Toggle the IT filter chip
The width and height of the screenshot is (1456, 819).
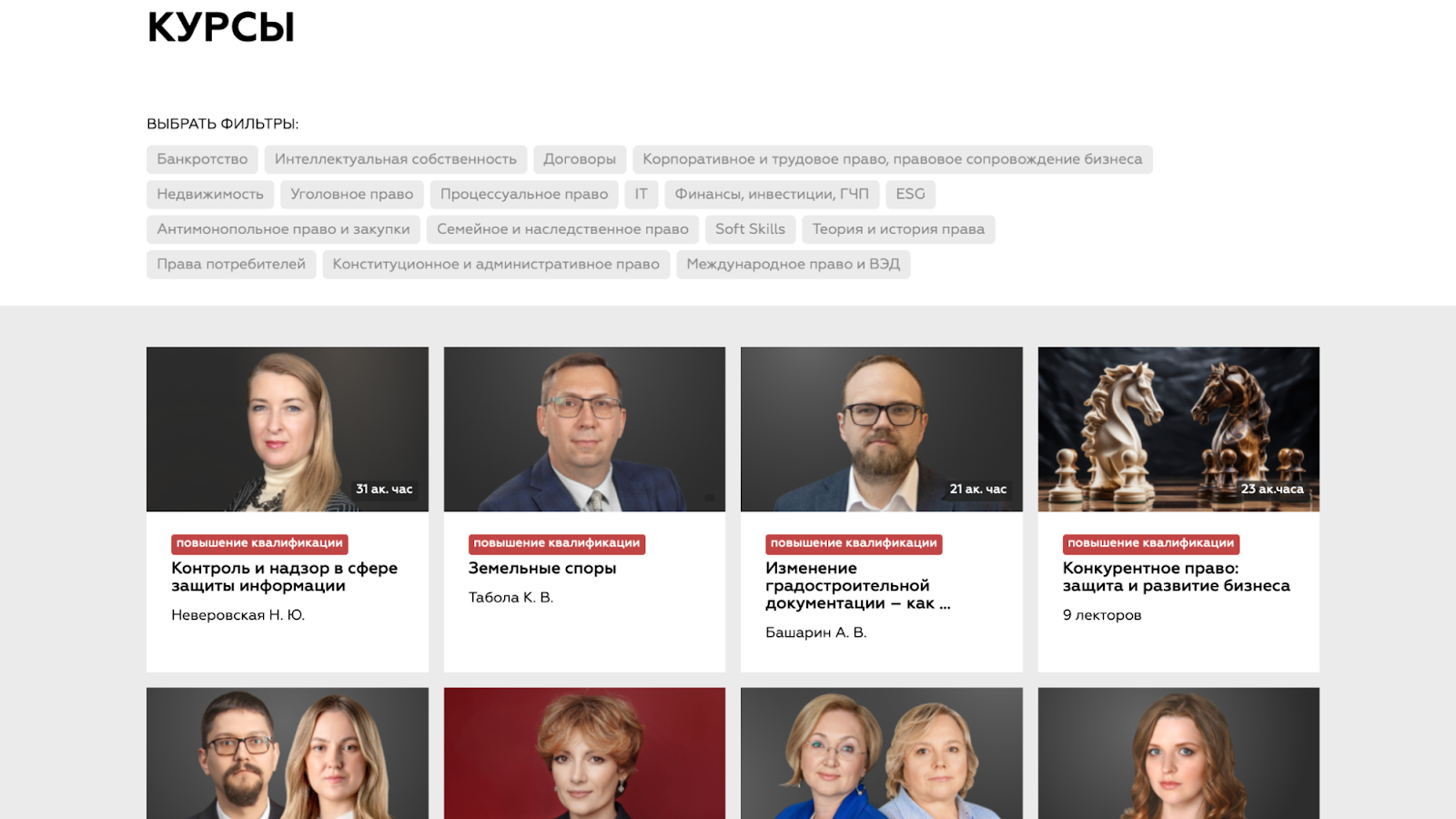[x=642, y=194]
